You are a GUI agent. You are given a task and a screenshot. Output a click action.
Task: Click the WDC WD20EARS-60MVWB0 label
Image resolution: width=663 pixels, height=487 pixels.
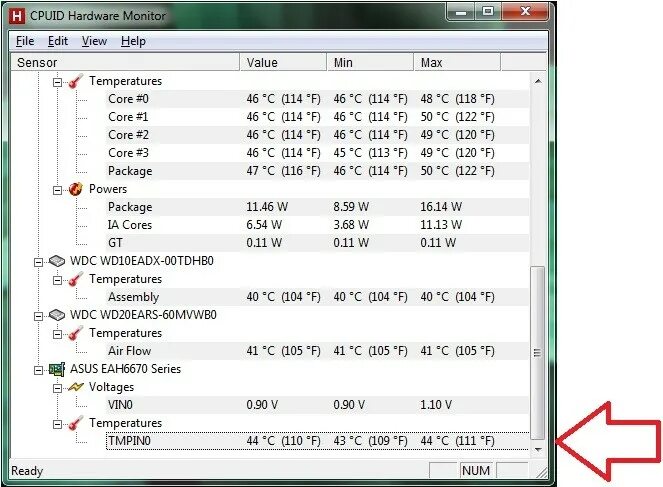[143, 315]
